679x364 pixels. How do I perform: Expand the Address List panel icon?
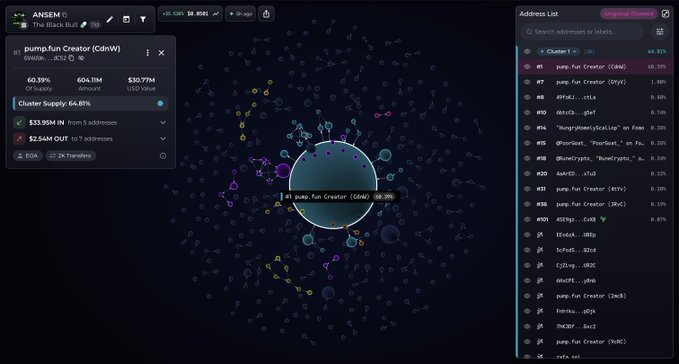pyautogui.click(x=666, y=14)
